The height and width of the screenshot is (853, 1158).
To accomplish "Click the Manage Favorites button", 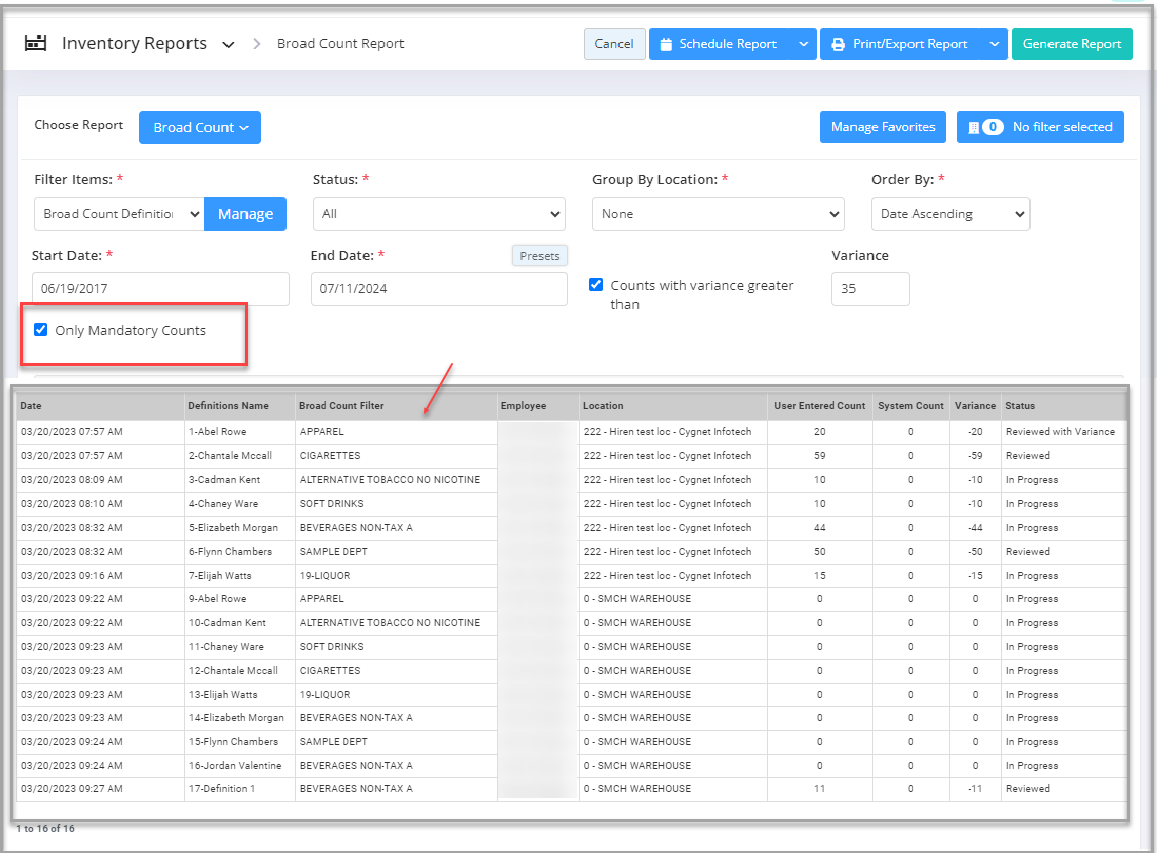I will [882, 127].
